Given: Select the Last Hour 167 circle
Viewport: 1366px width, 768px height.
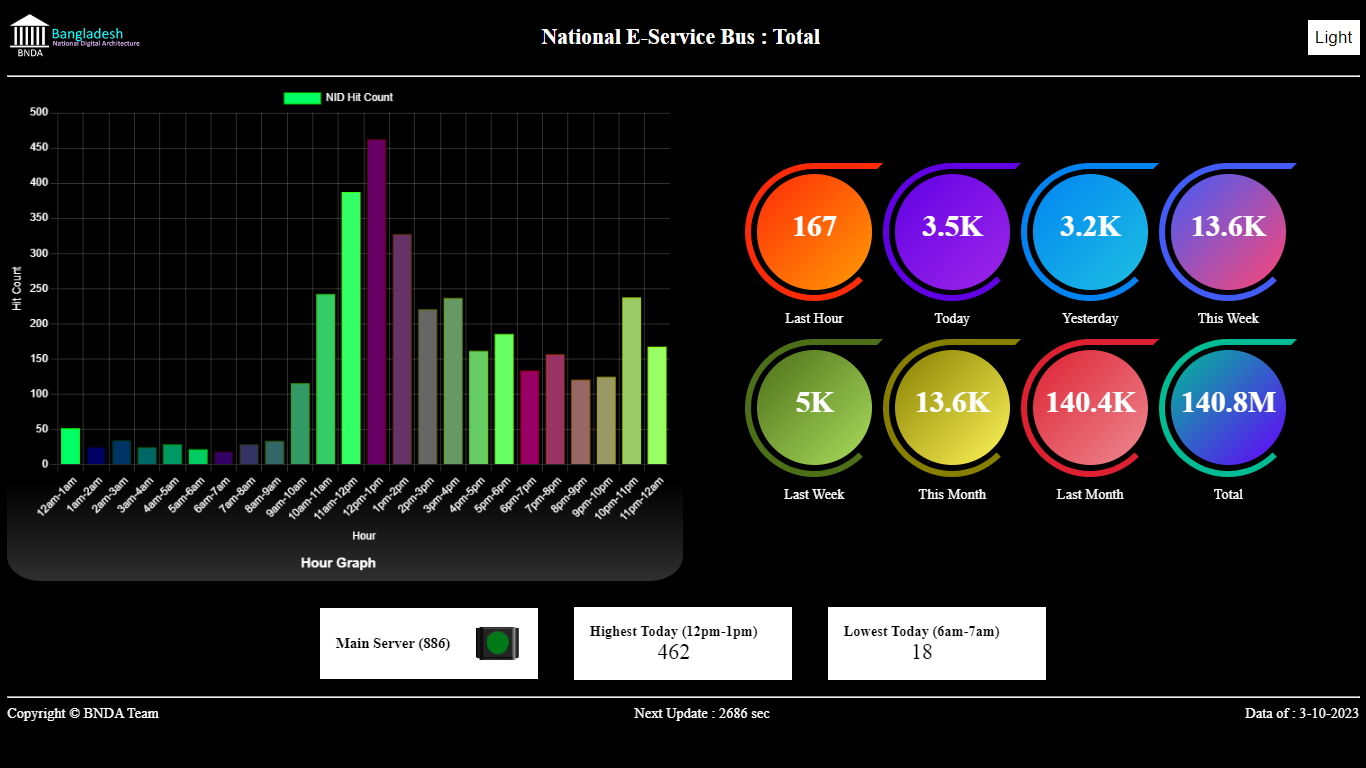Looking at the screenshot, I should pos(814,232).
